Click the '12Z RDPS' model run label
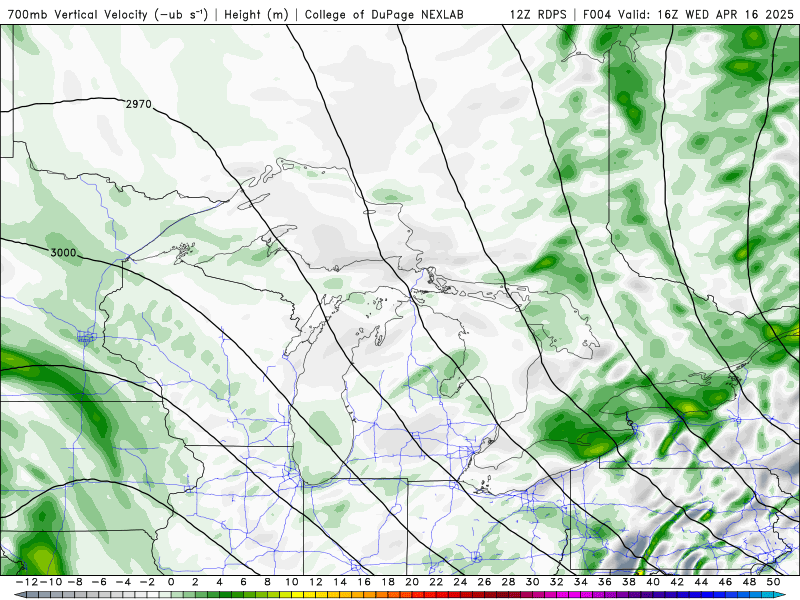 coord(538,14)
